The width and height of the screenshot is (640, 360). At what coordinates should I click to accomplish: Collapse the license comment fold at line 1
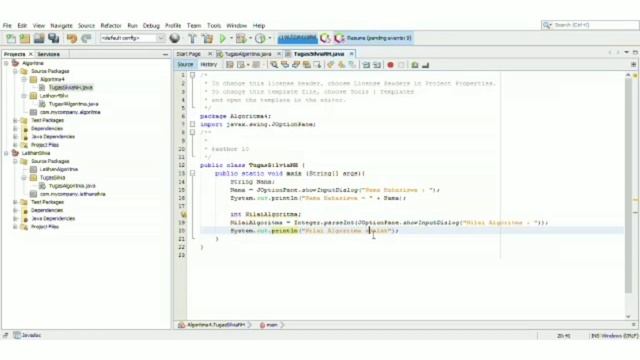192,75
